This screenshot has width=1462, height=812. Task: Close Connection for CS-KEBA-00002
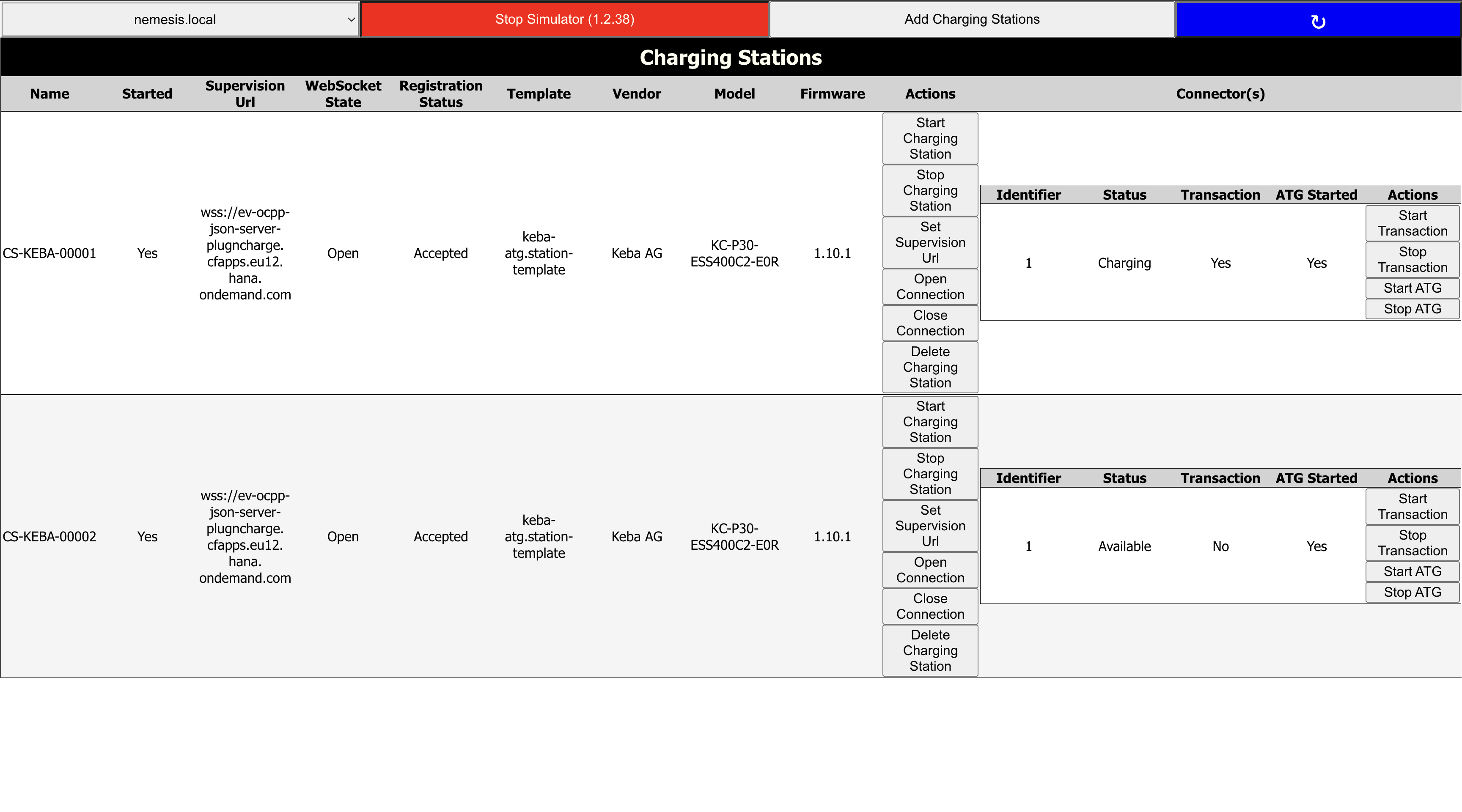pyautogui.click(x=930, y=606)
